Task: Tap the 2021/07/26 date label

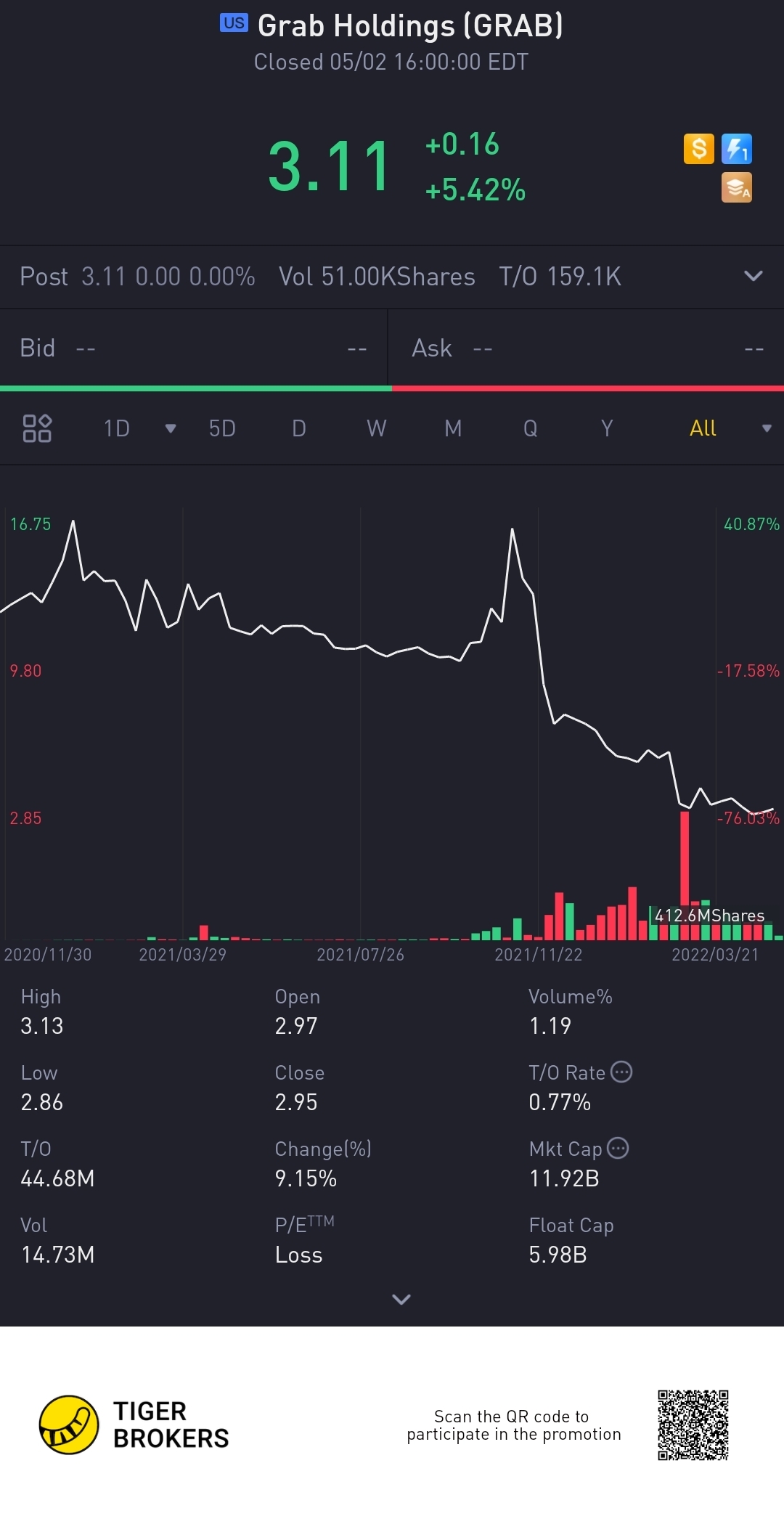Action: 361,955
